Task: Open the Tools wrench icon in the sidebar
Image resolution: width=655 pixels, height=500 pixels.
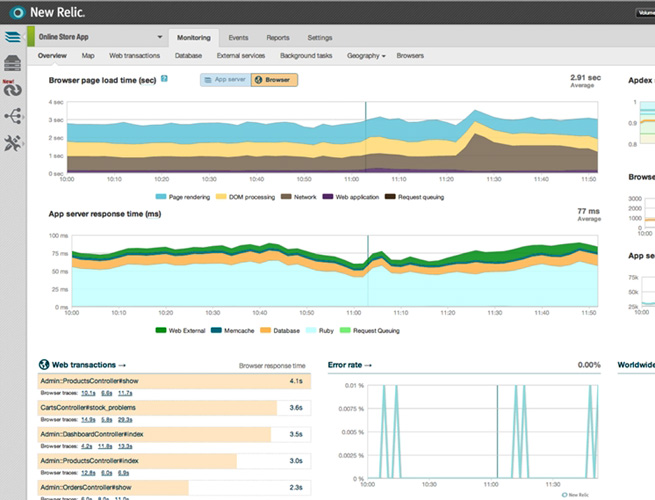Action: point(13,143)
